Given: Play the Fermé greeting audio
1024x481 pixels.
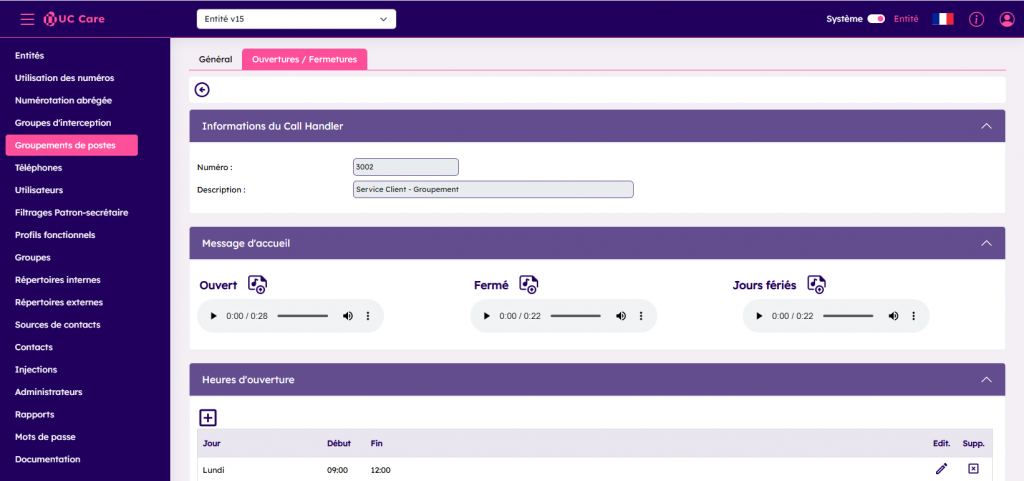Looking at the screenshot, I should [x=487, y=316].
